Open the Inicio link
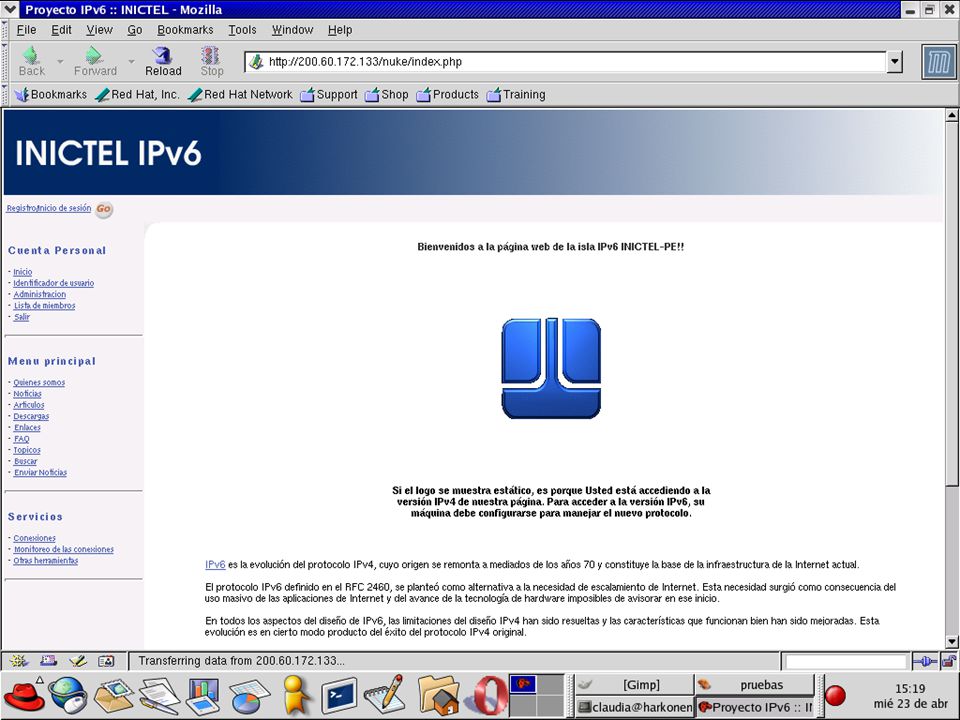 click(x=23, y=272)
